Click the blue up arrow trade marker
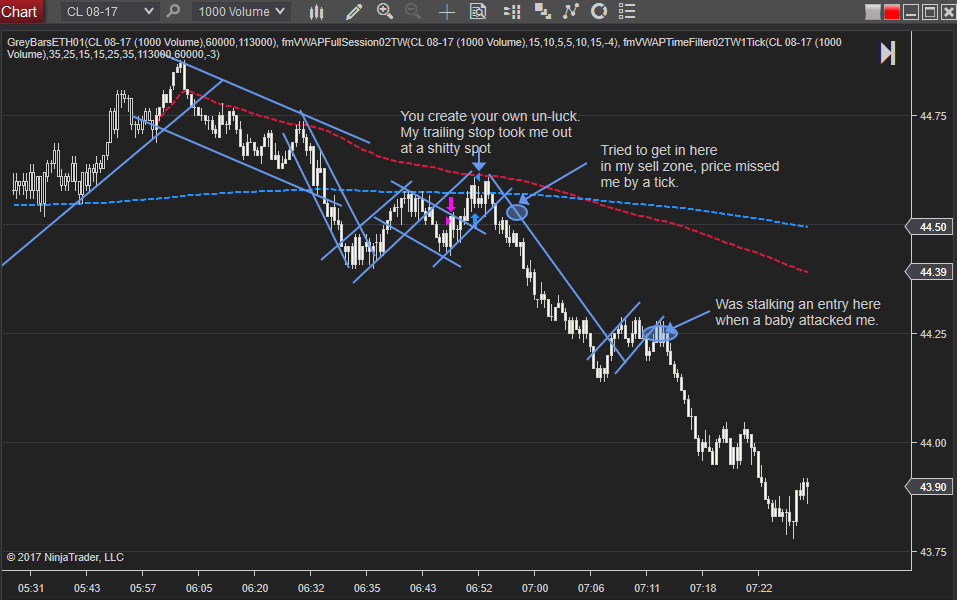 coord(475,221)
